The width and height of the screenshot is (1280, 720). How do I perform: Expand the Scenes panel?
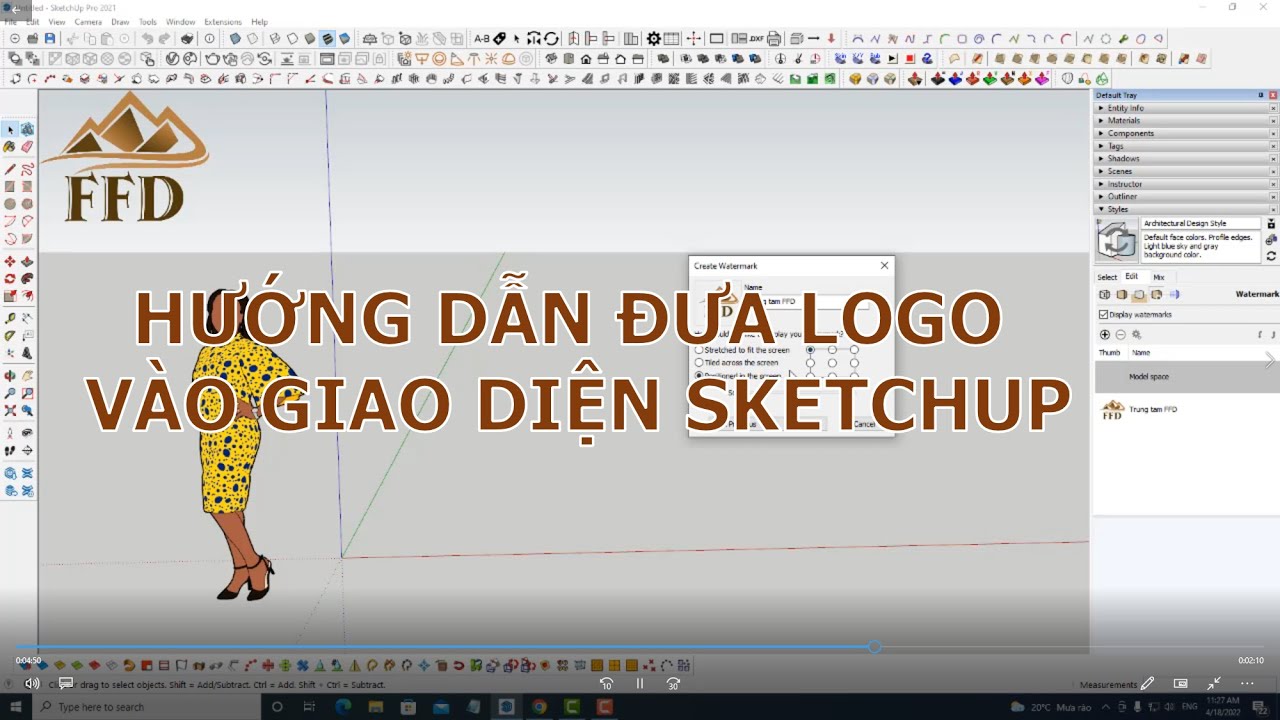pos(1185,171)
